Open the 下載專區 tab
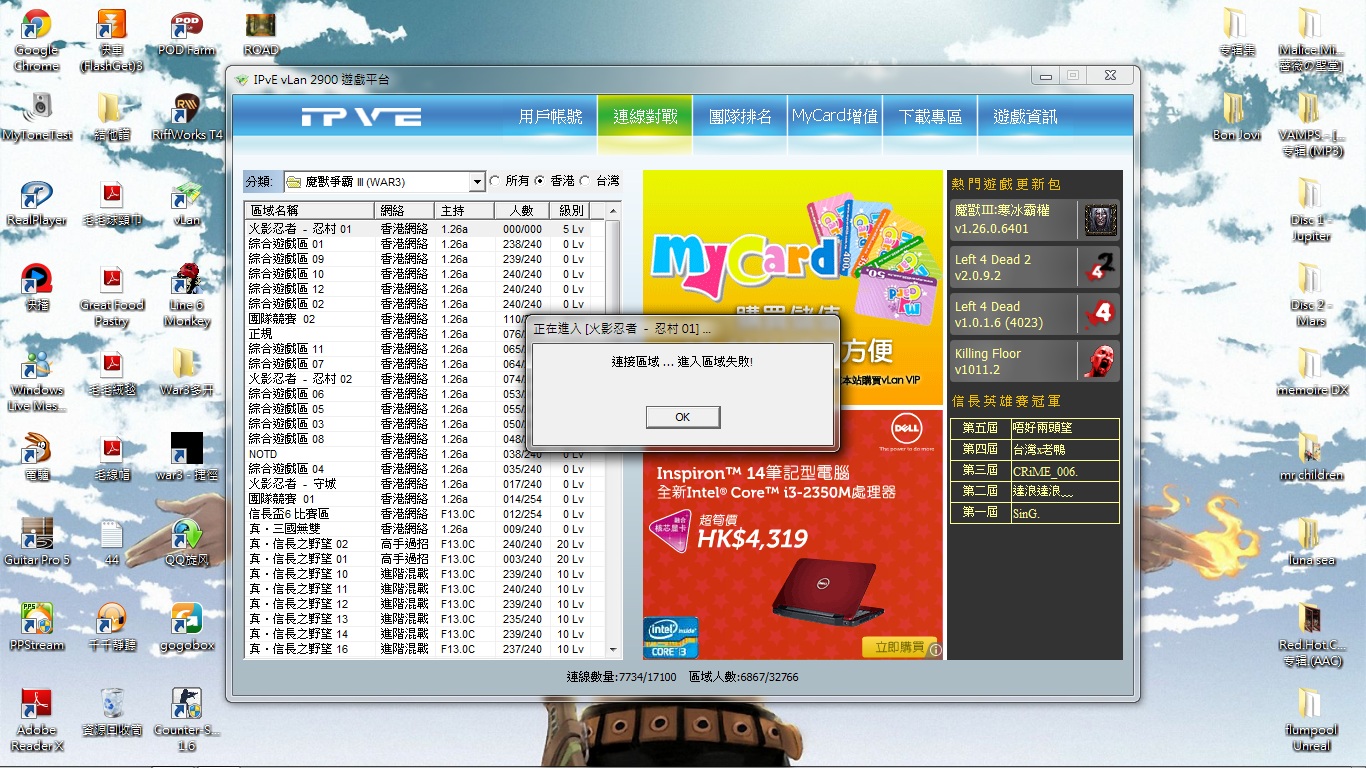 [929, 117]
